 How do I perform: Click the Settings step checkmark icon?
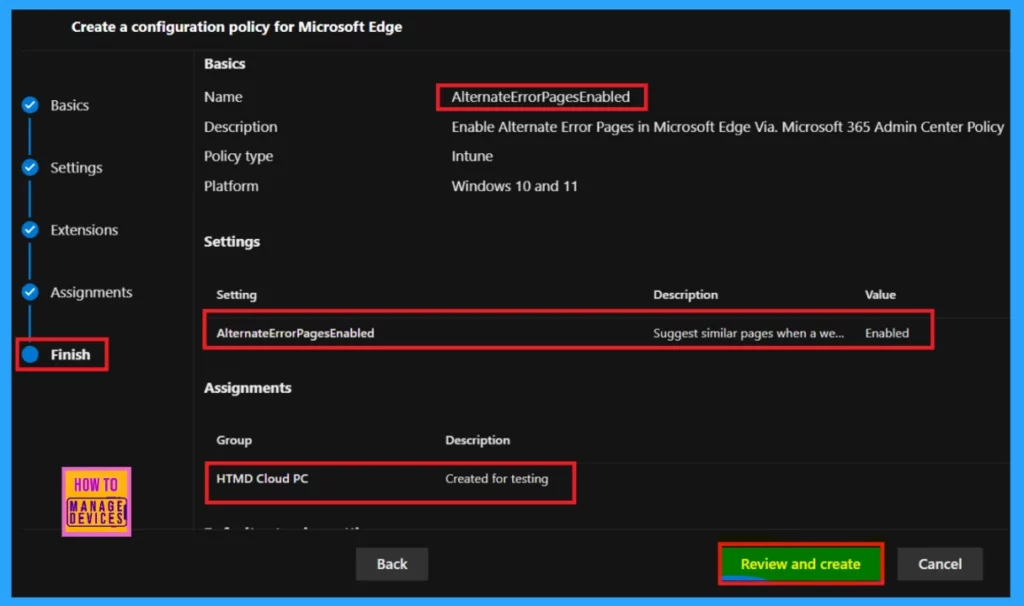(x=30, y=168)
